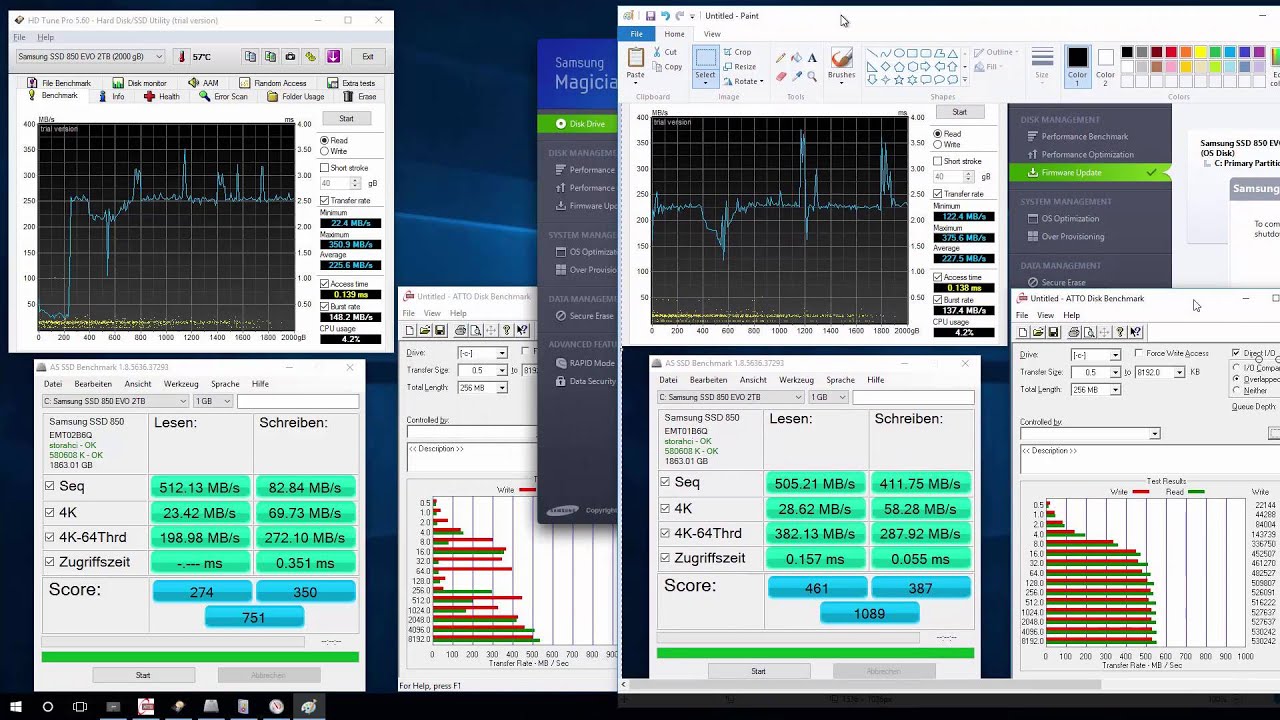The height and width of the screenshot is (720, 1280).
Task: Click Exit button in HD Tune Pro
Action: pos(368,57)
